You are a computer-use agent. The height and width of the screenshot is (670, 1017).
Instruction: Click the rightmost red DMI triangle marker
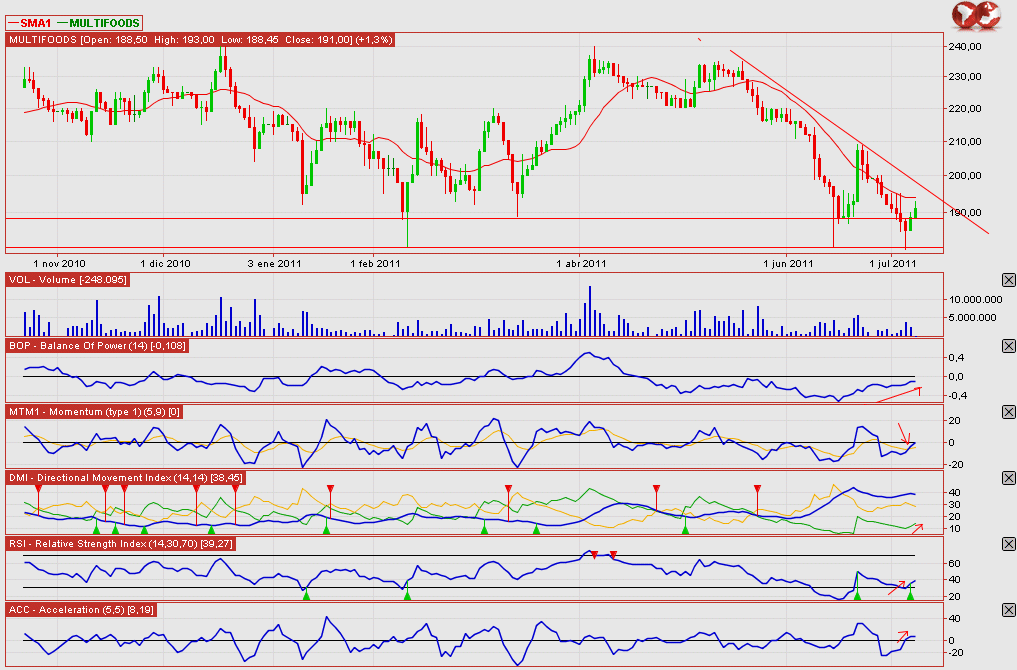[x=757, y=488]
